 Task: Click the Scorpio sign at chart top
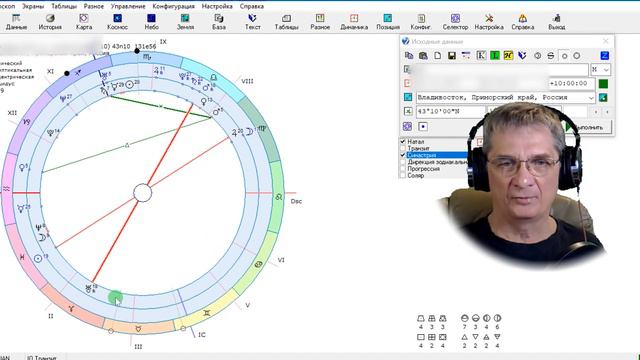[147, 57]
